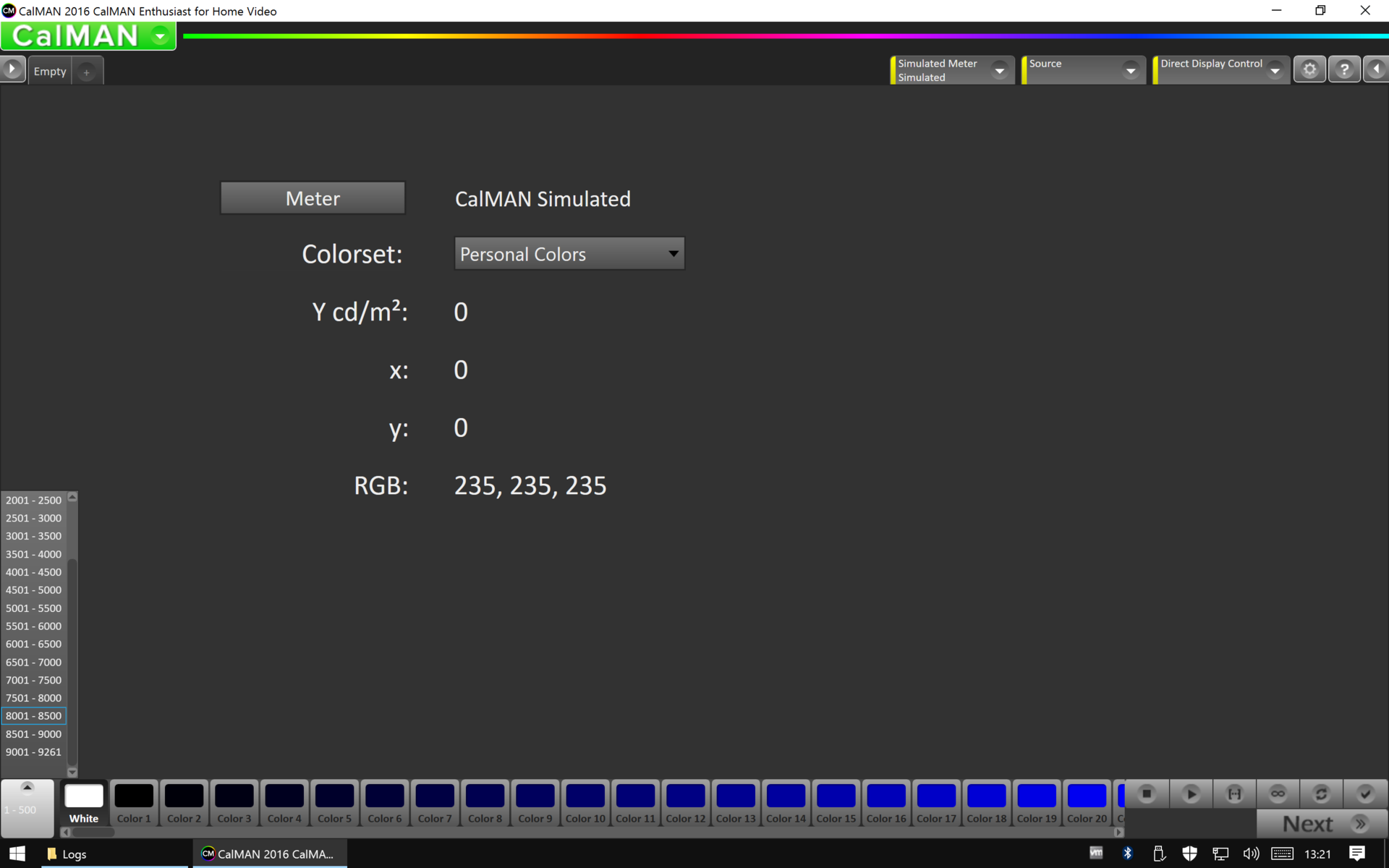Select the Color 14 swatch

tap(786, 804)
